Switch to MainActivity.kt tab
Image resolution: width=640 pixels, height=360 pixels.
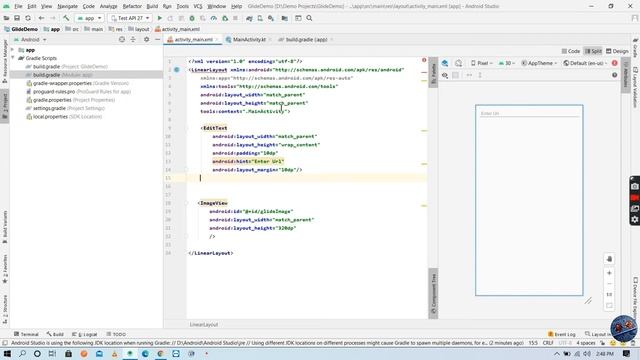click(x=249, y=40)
